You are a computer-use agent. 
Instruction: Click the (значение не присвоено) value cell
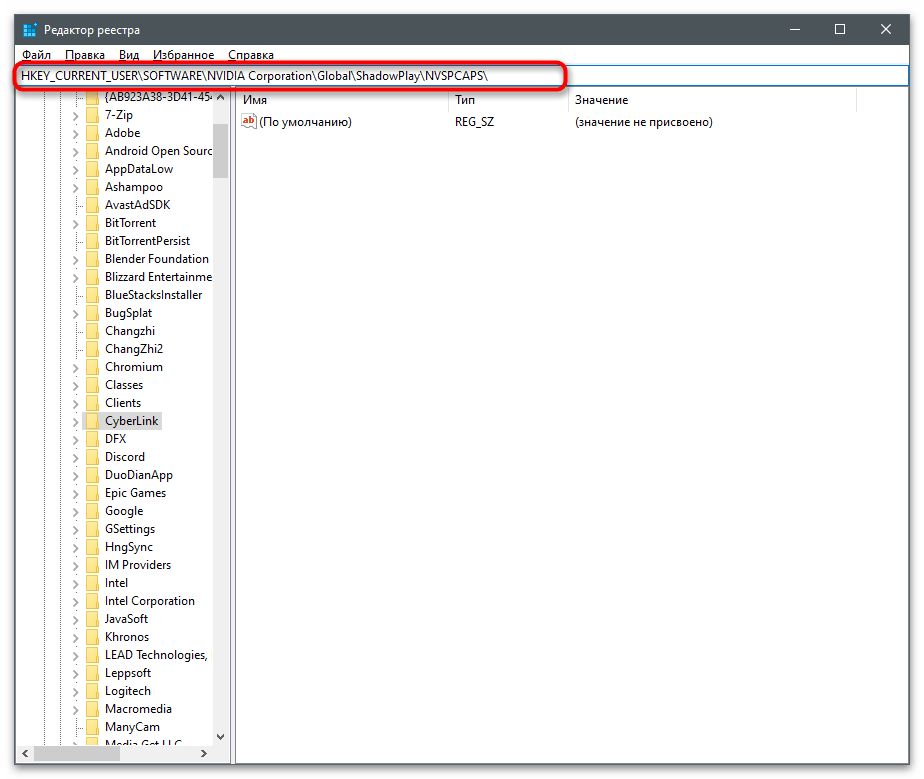(644, 122)
